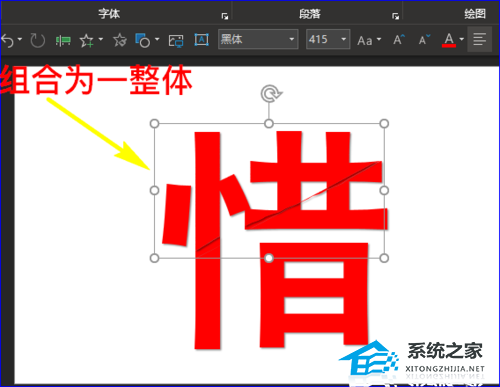Click the Aa change case button
The height and width of the screenshot is (387, 500).
pos(365,41)
